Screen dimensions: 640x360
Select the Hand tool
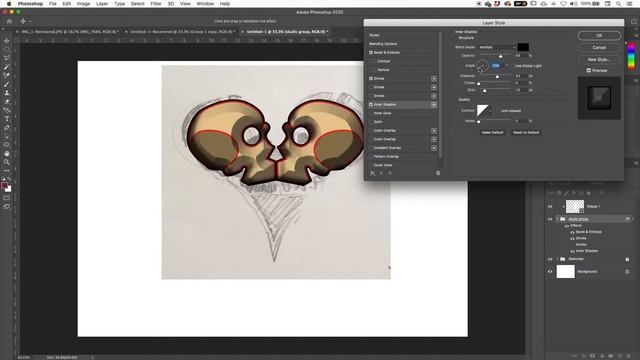pos(7,153)
